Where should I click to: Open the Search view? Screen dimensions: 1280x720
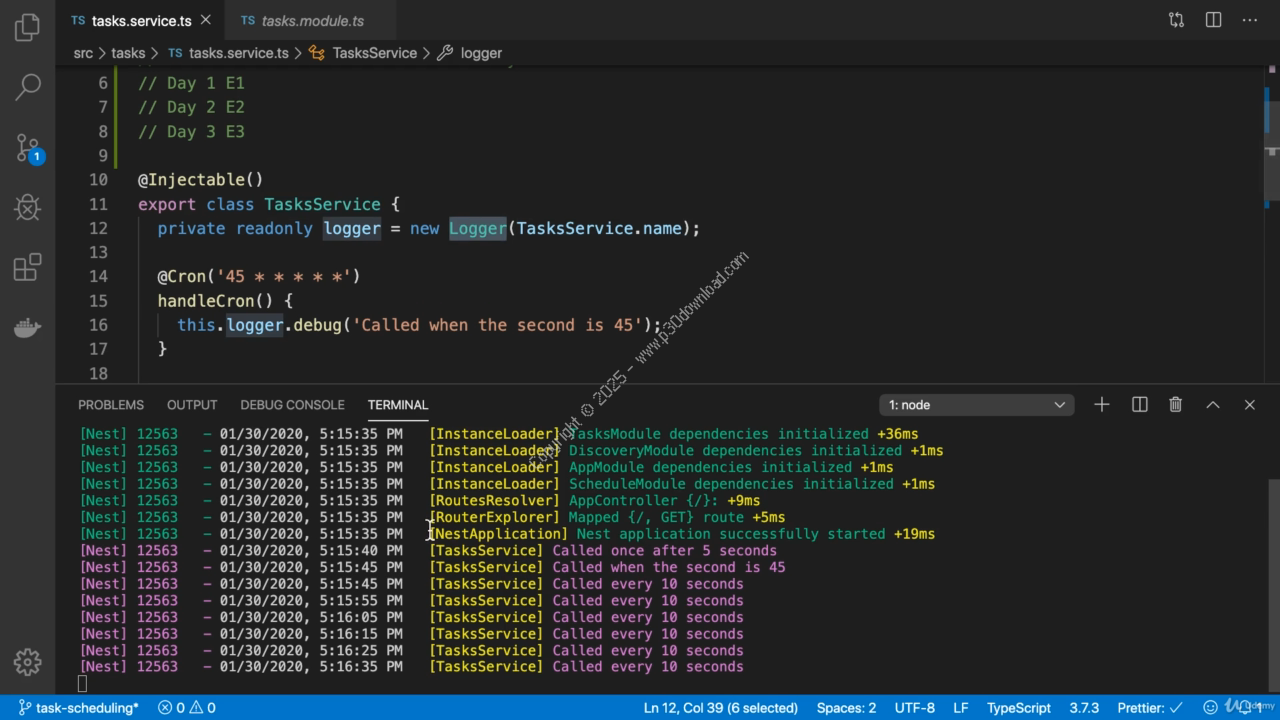pos(27,87)
